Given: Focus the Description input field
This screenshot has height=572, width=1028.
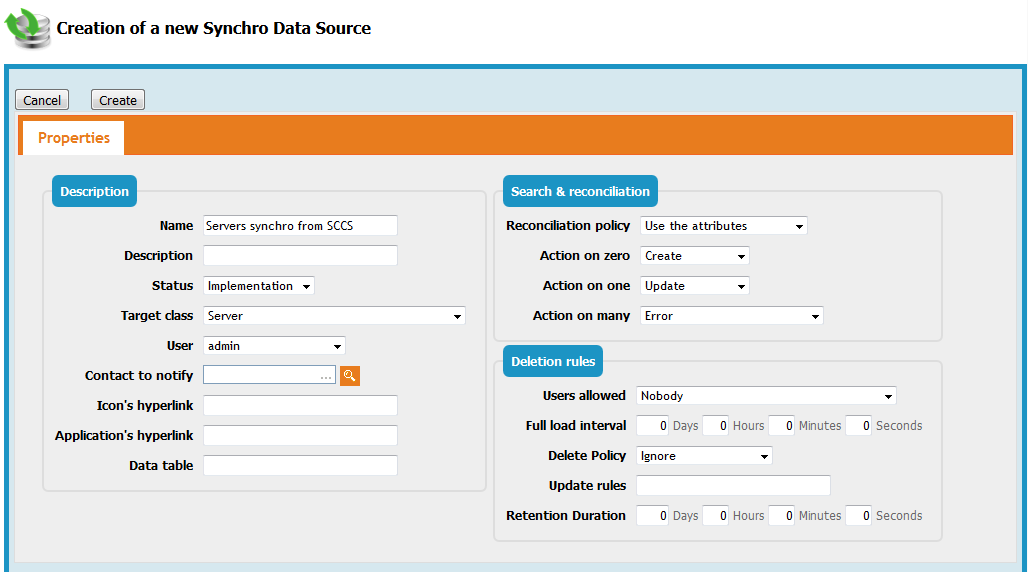Looking at the screenshot, I should (300, 256).
